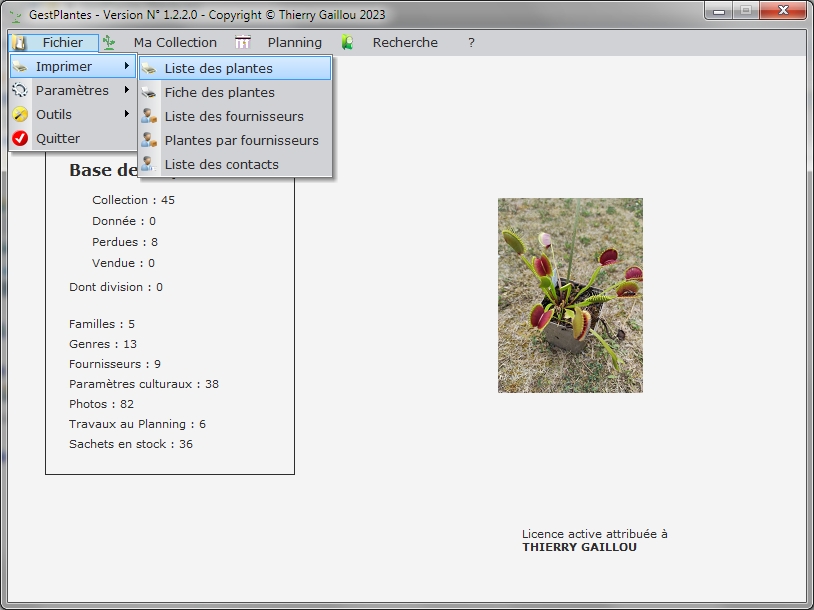Choose Plantes par fournisseurs print option

[x=235, y=140]
